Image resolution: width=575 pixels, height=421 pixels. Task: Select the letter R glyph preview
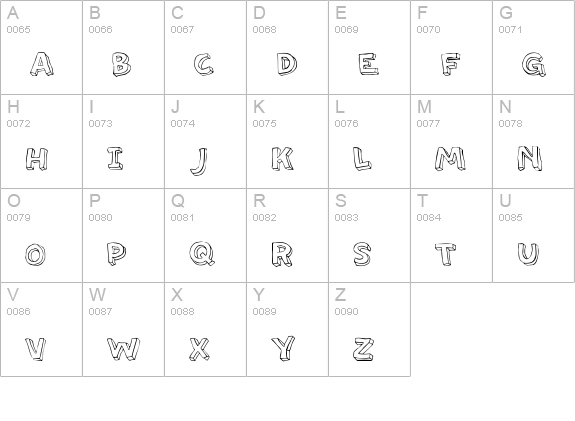coord(282,254)
